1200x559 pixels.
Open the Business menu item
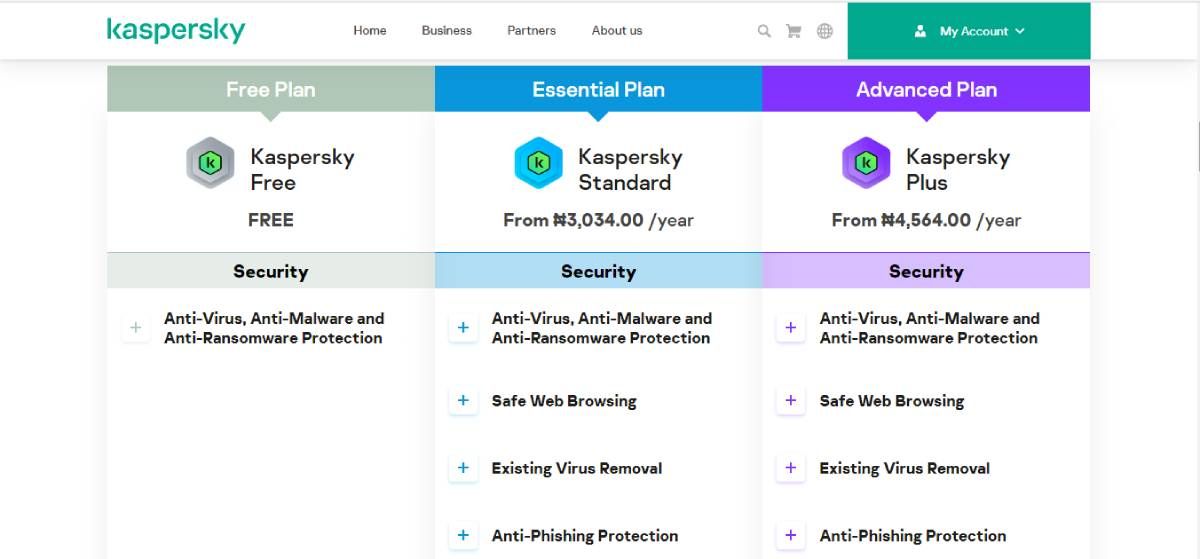pos(447,30)
